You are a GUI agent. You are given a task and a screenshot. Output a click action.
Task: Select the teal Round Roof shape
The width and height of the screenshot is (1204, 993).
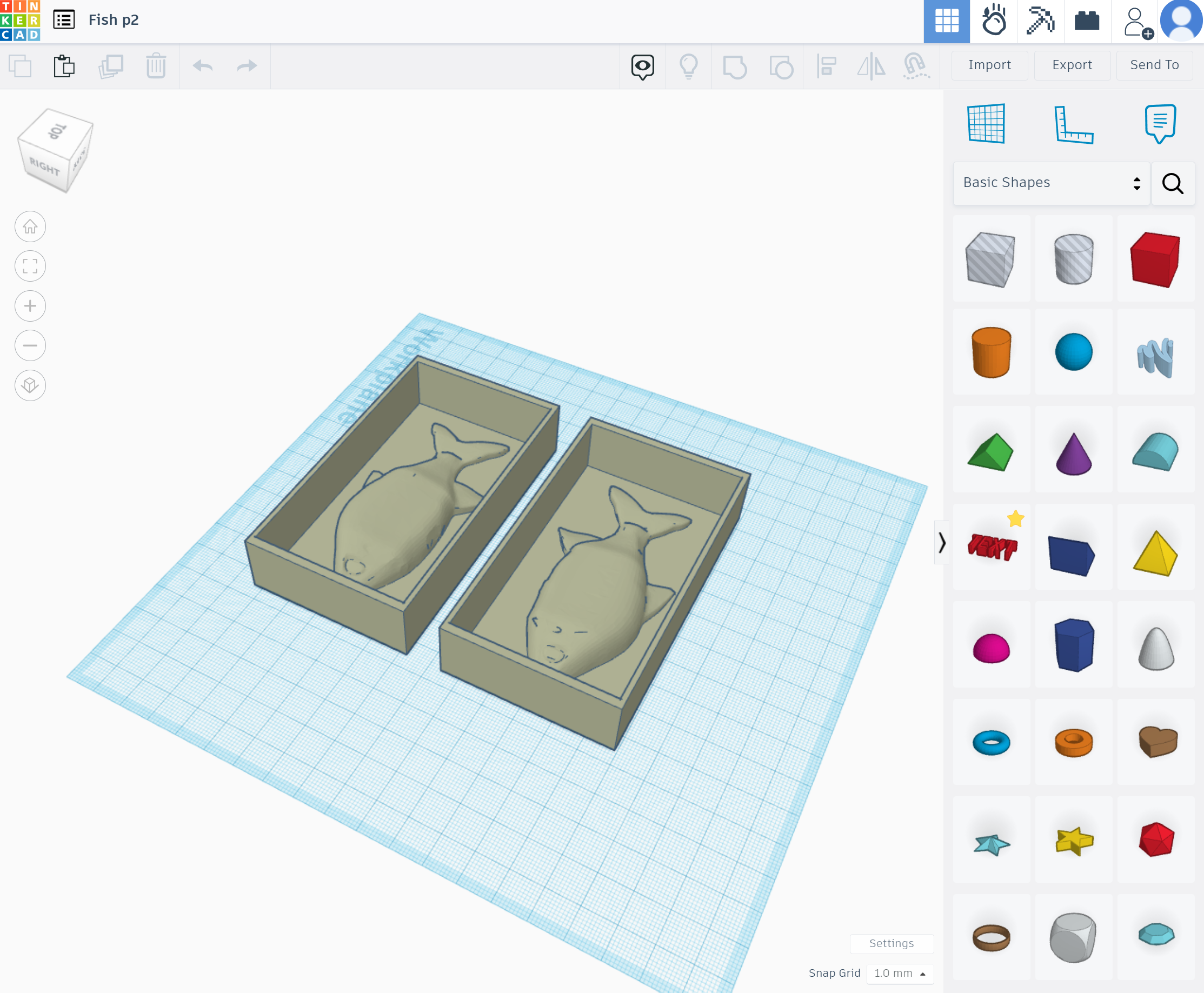tap(1155, 450)
